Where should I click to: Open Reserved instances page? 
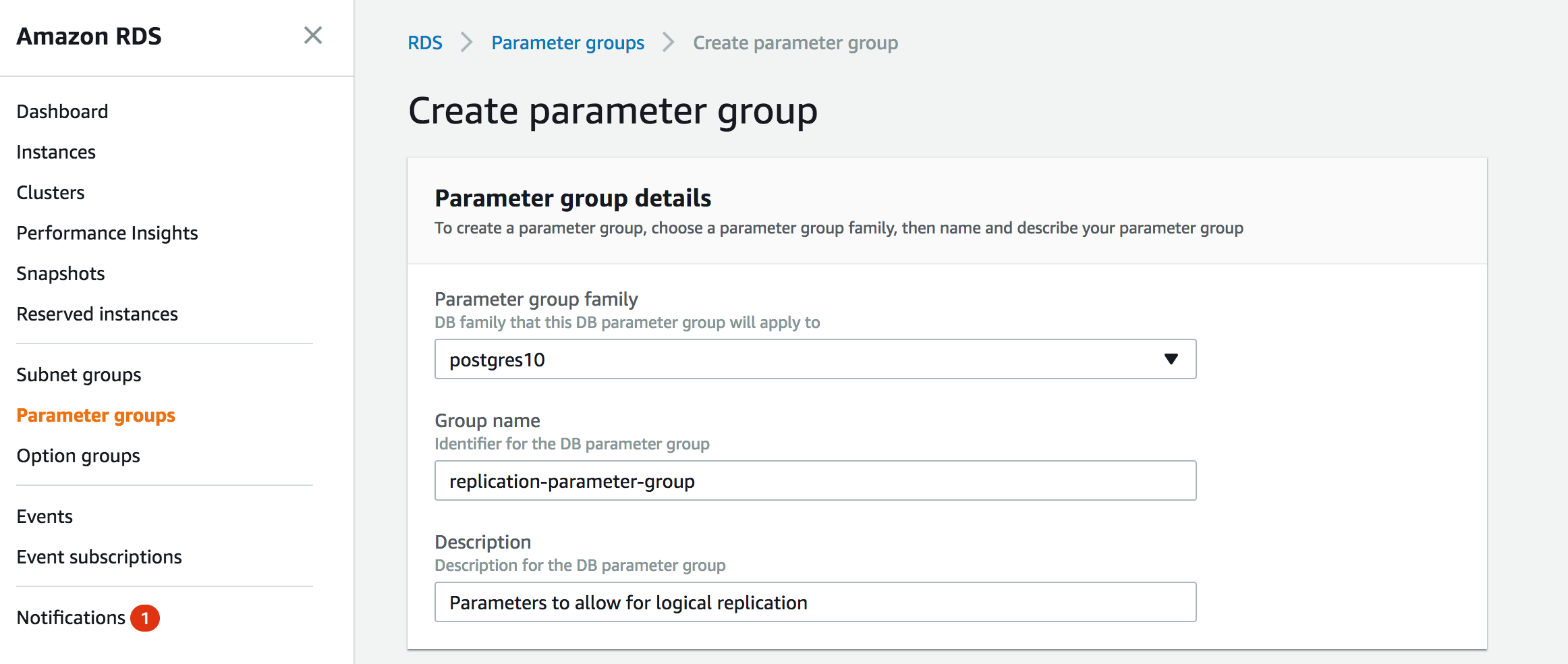point(97,314)
